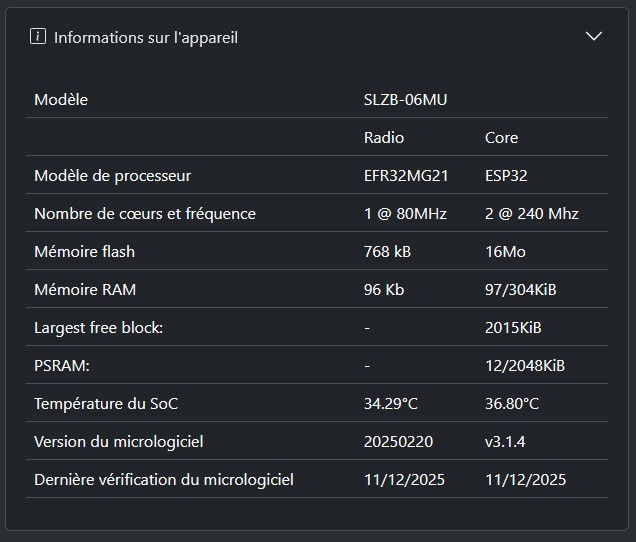Click the Core column header
This screenshot has height=542, width=636.
coord(501,138)
